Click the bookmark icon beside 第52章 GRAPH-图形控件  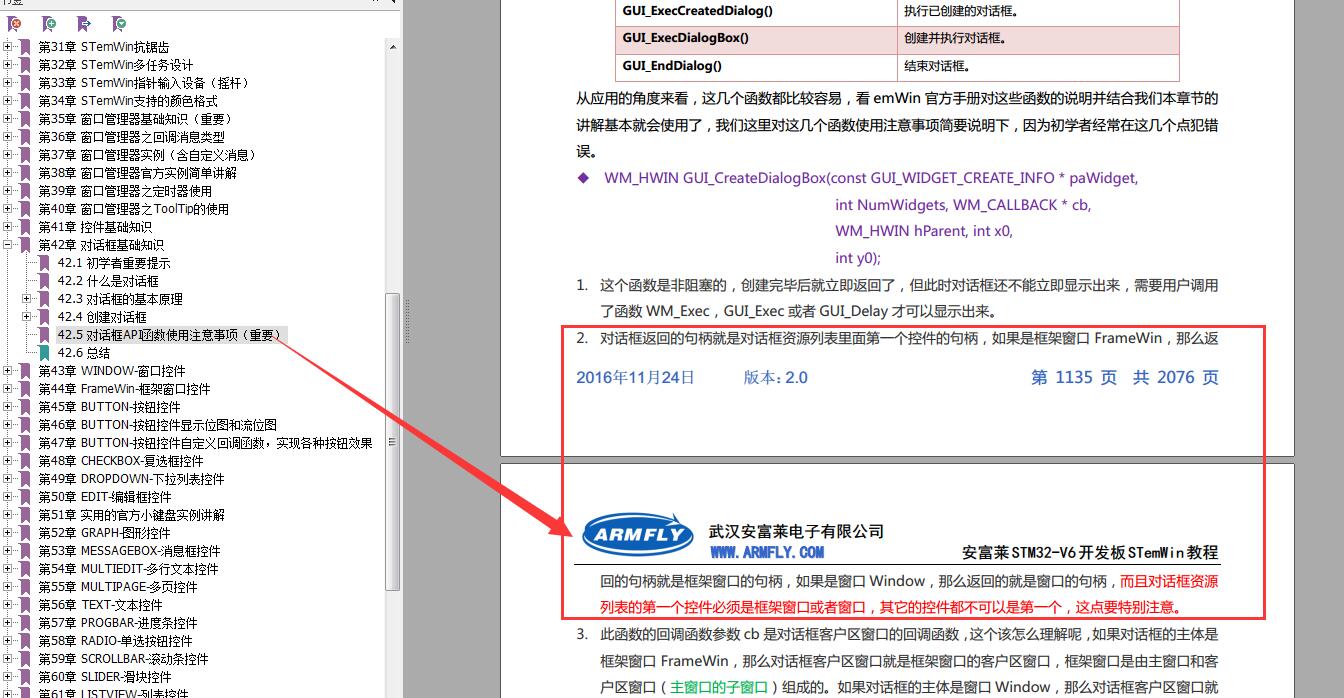pyautogui.click(x=25, y=533)
